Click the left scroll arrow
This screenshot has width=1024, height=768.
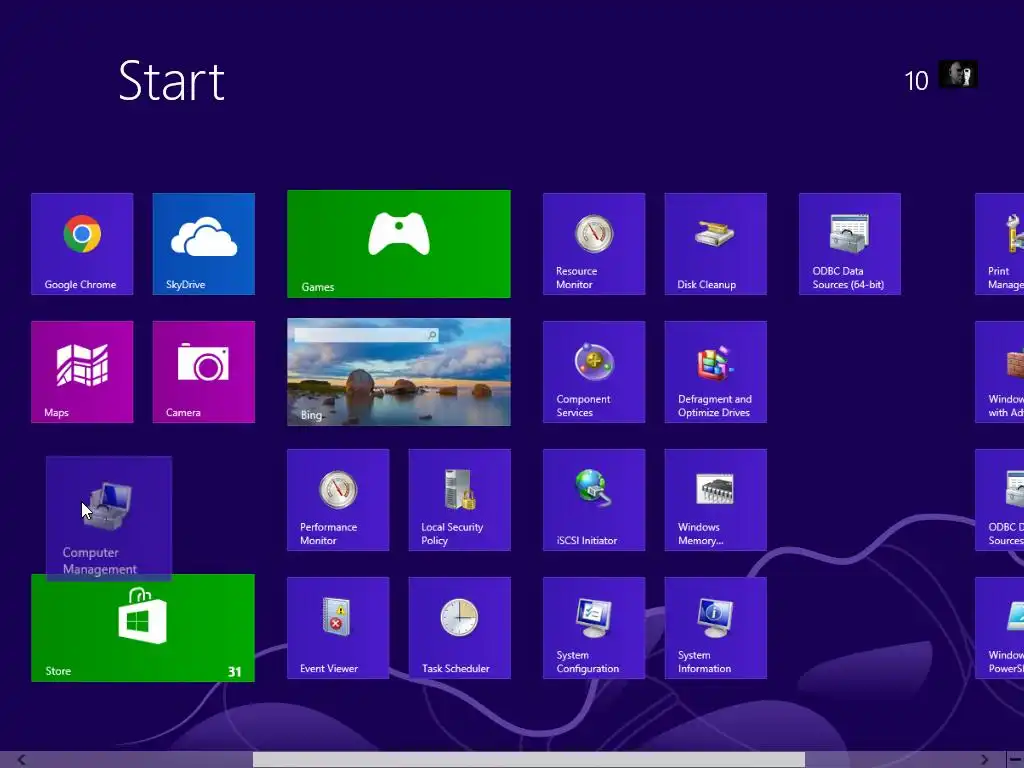pos(22,760)
